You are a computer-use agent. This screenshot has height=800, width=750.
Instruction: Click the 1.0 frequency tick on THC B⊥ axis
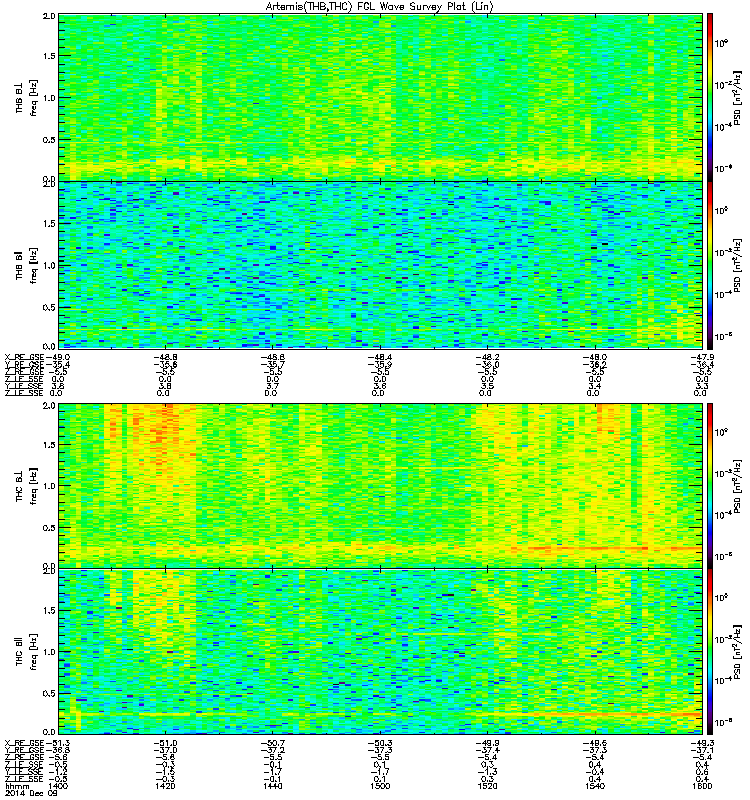49,486
